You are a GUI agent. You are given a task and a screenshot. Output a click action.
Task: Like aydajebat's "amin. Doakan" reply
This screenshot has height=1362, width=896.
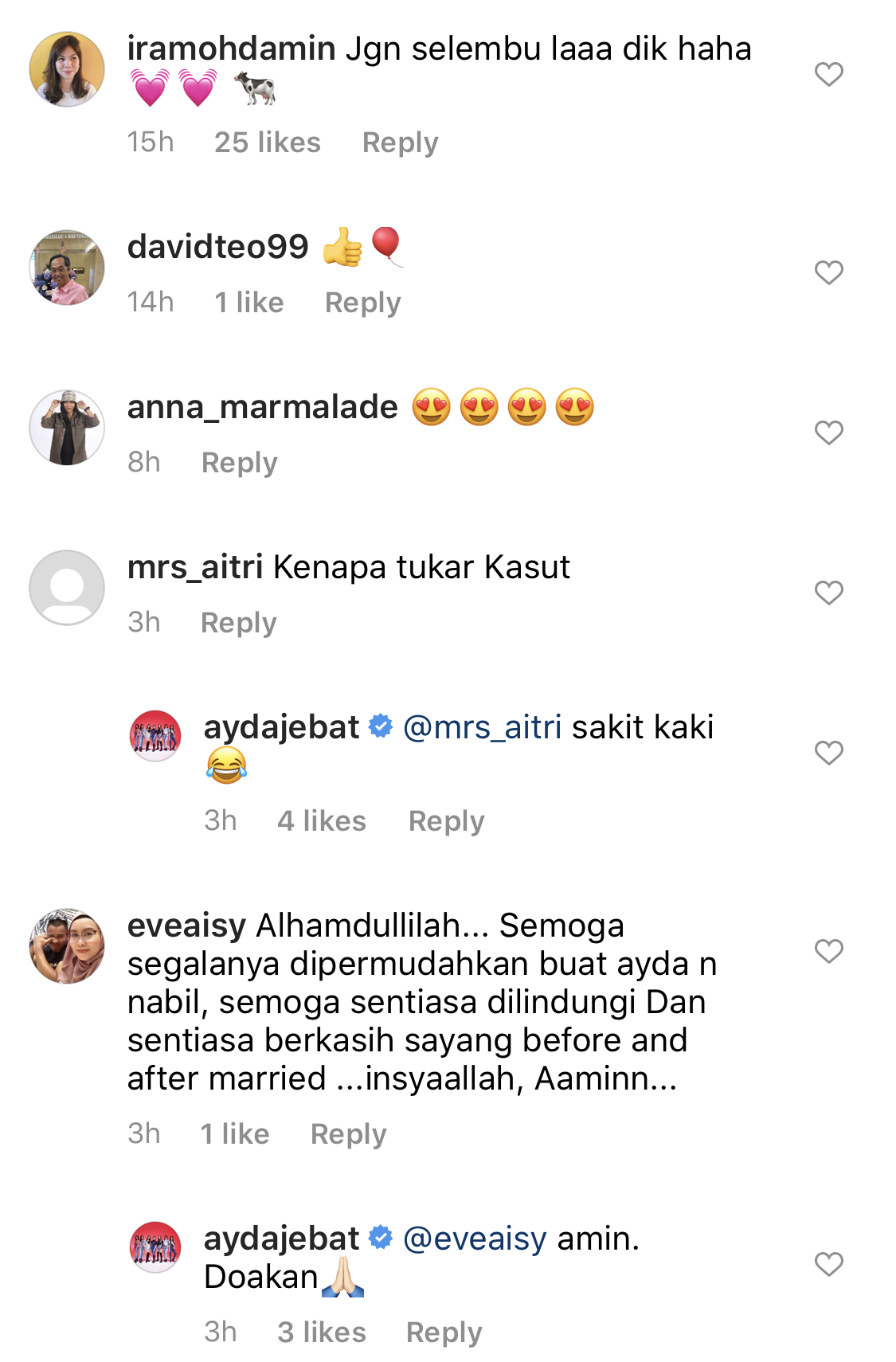point(828,1264)
